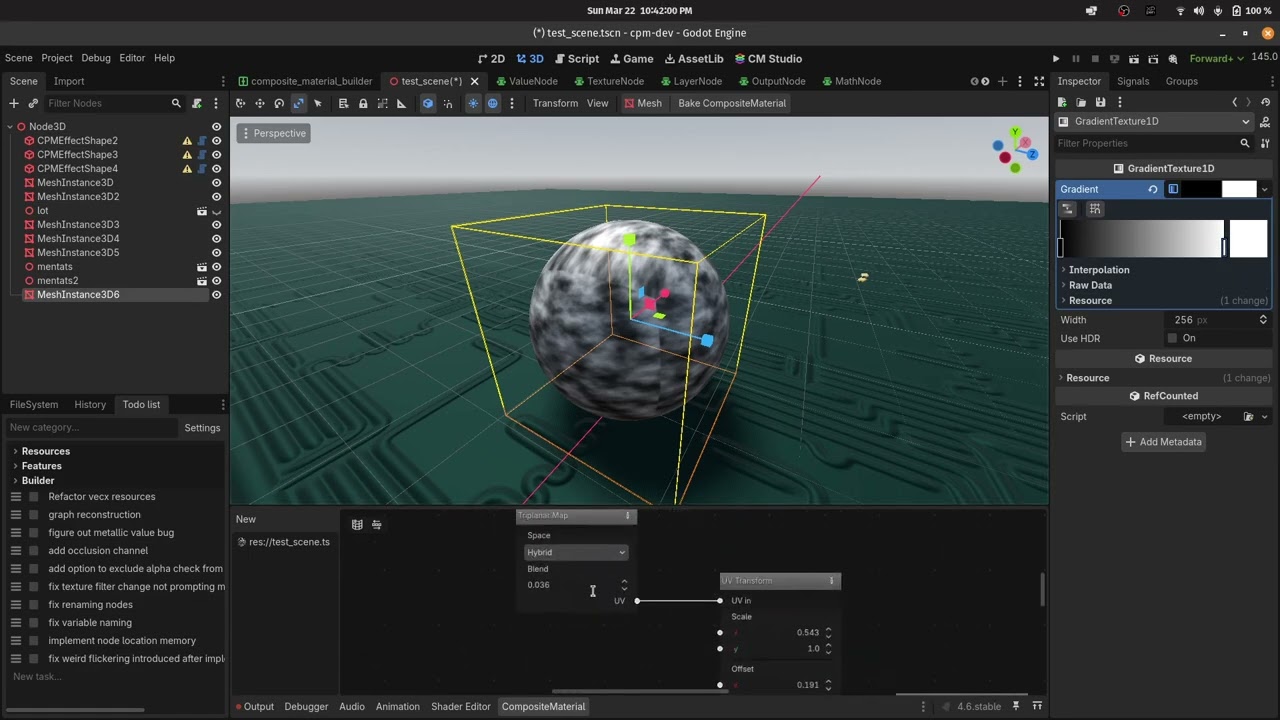Switch to the FileSystem tab
The image size is (1280, 720).
34,404
